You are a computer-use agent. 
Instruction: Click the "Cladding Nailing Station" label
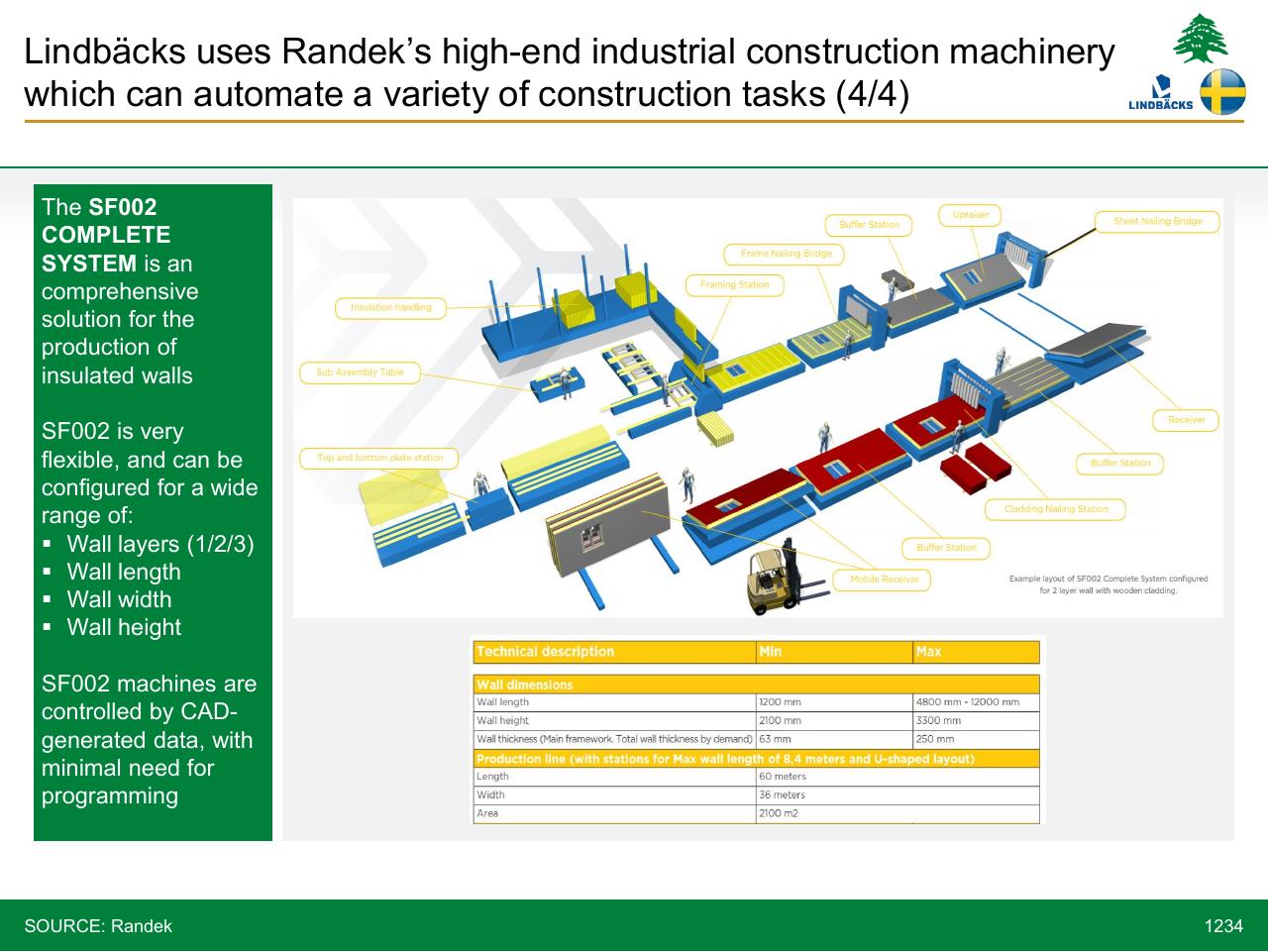tap(1056, 509)
